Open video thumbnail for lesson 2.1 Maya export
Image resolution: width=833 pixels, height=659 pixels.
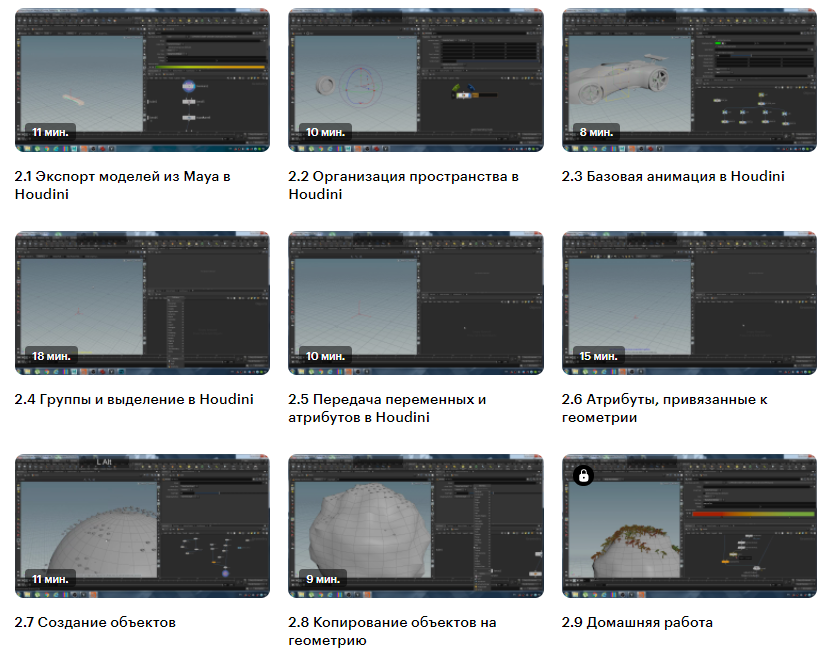click(142, 80)
